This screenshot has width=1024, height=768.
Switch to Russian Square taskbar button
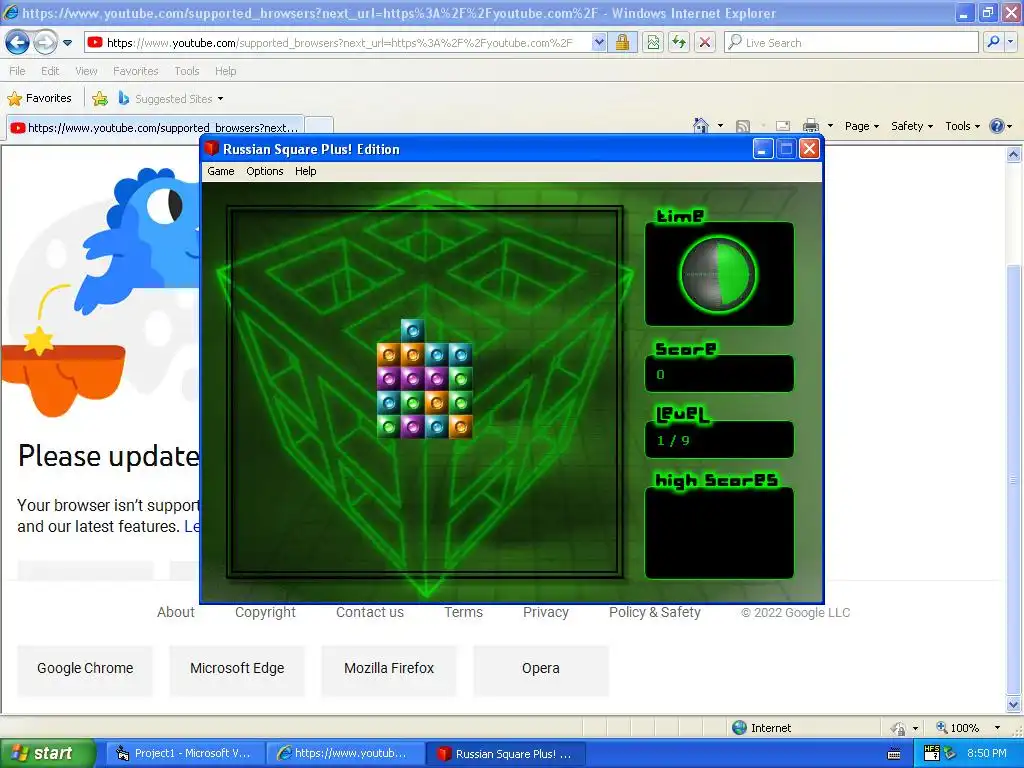pos(506,754)
